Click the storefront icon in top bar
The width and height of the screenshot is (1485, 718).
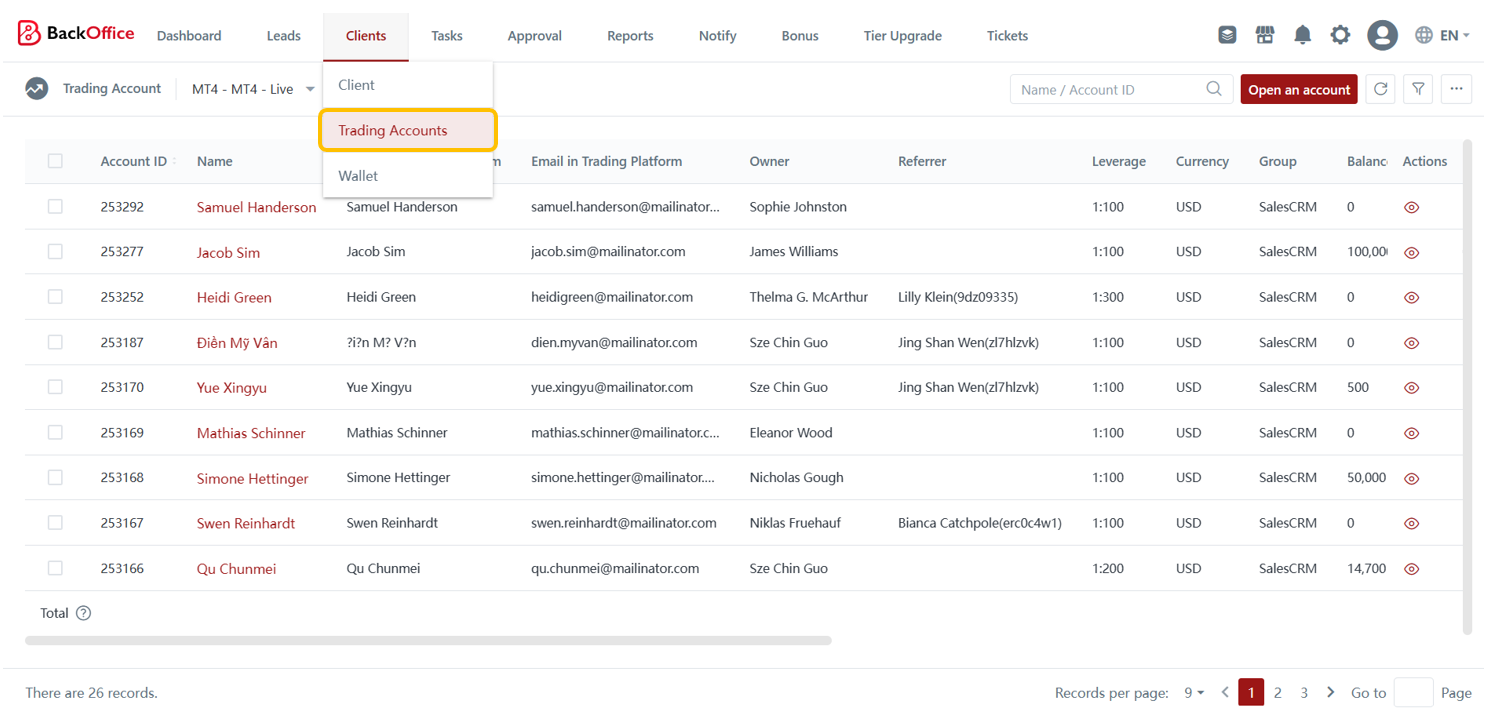click(x=1265, y=35)
